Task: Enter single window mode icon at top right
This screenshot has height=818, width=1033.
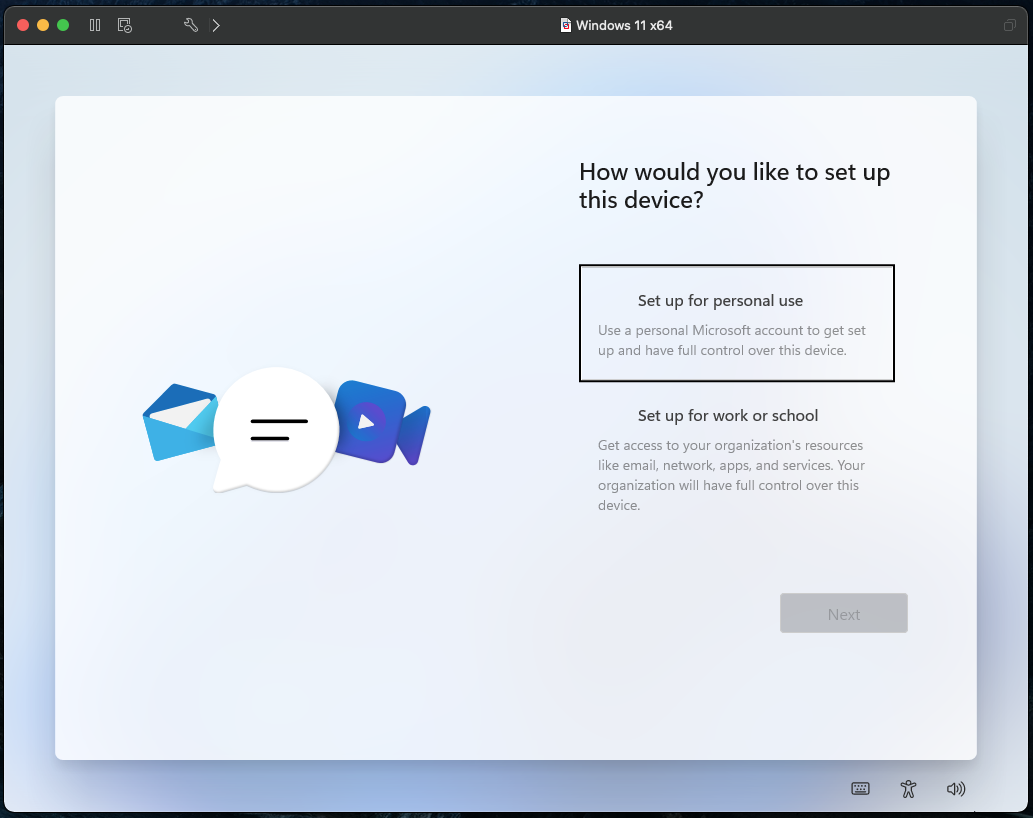Action: pyautogui.click(x=1009, y=25)
